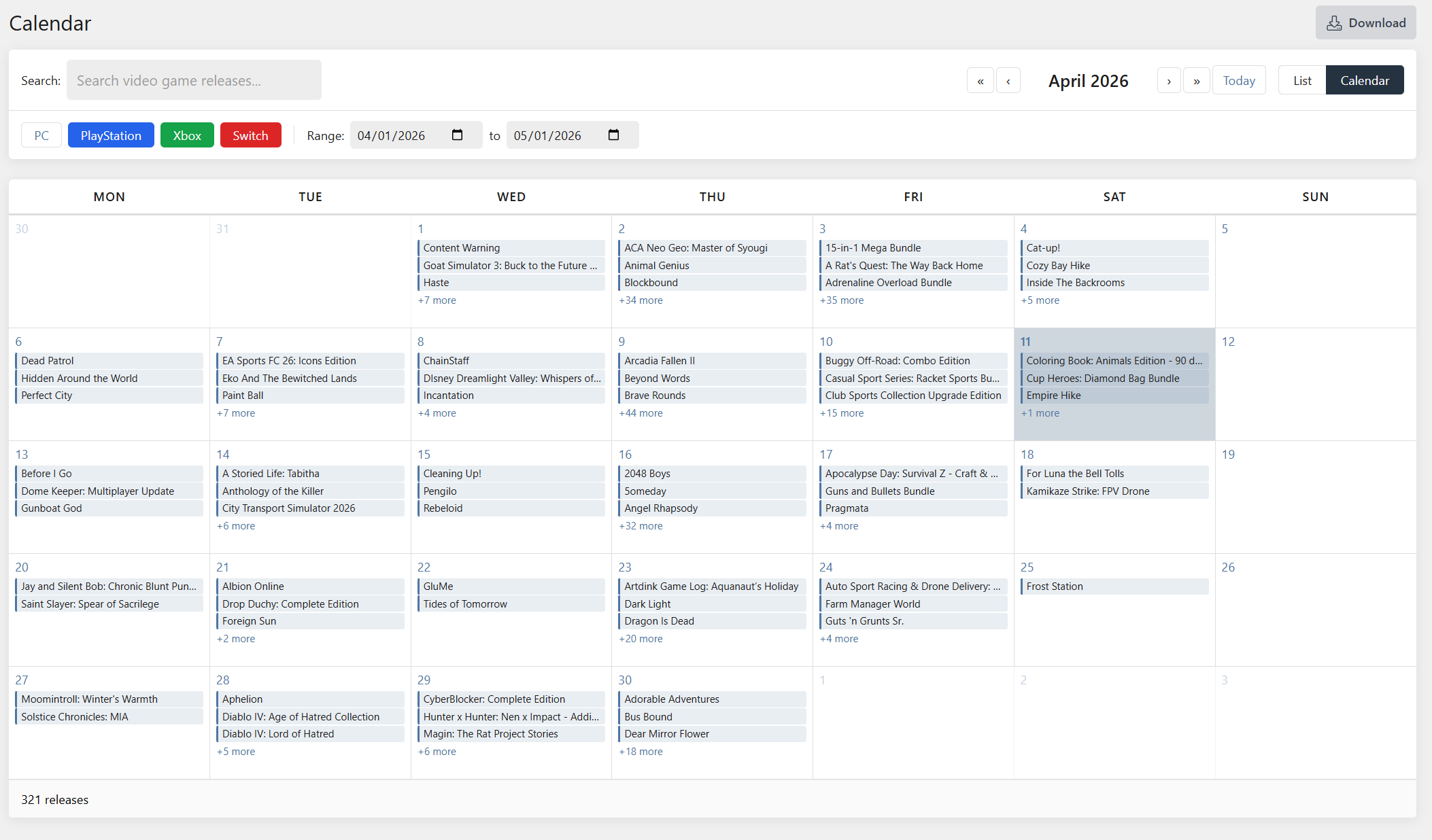Open the start date calendar picker icon
This screenshot has width=1432, height=840.
457,135
